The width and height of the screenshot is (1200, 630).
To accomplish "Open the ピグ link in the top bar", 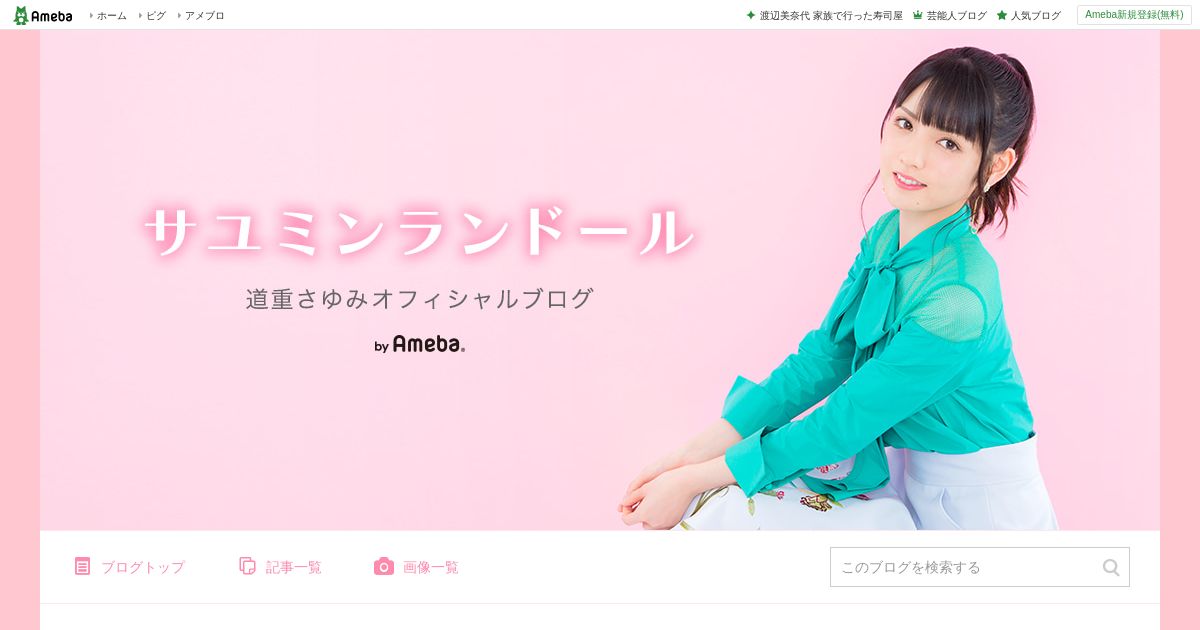I will (x=155, y=16).
